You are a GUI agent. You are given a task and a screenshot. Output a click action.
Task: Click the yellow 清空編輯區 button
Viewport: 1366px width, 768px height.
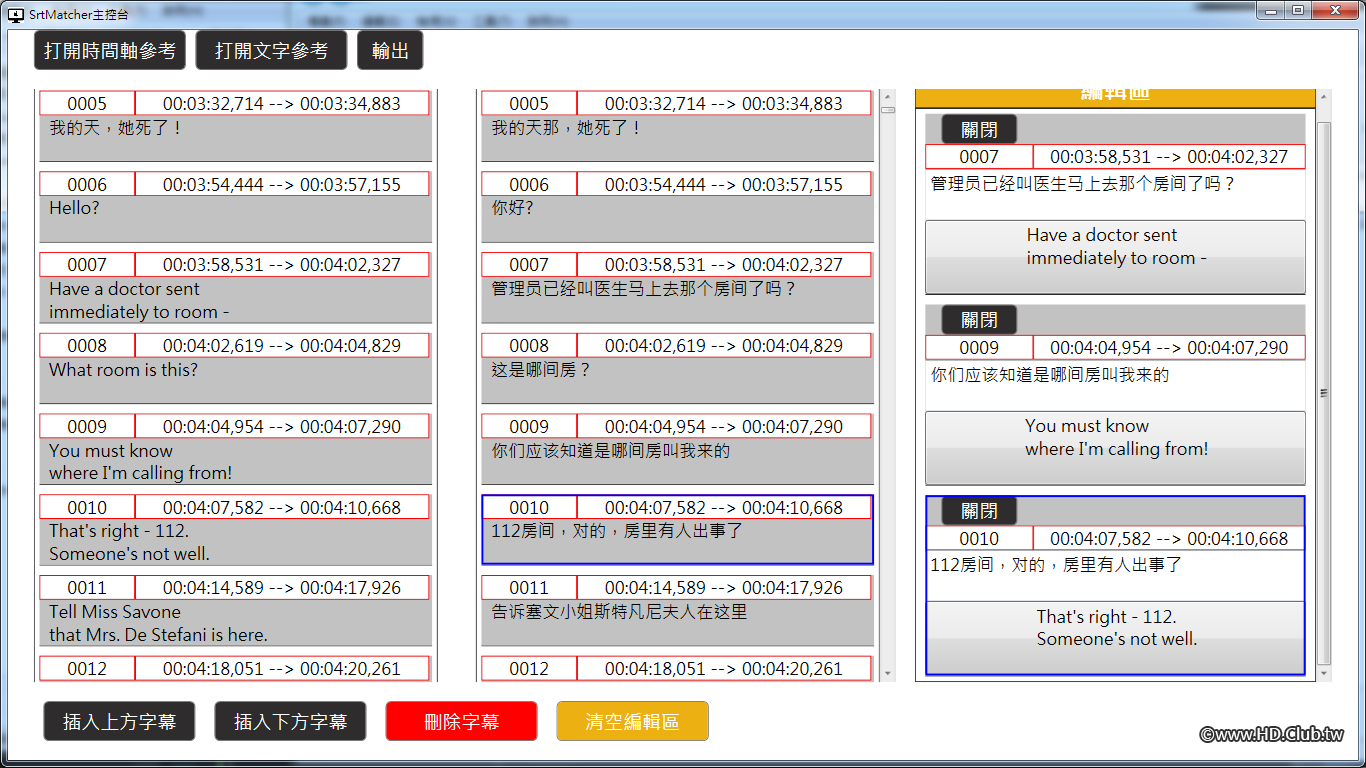pyautogui.click(x=632, y=721)
